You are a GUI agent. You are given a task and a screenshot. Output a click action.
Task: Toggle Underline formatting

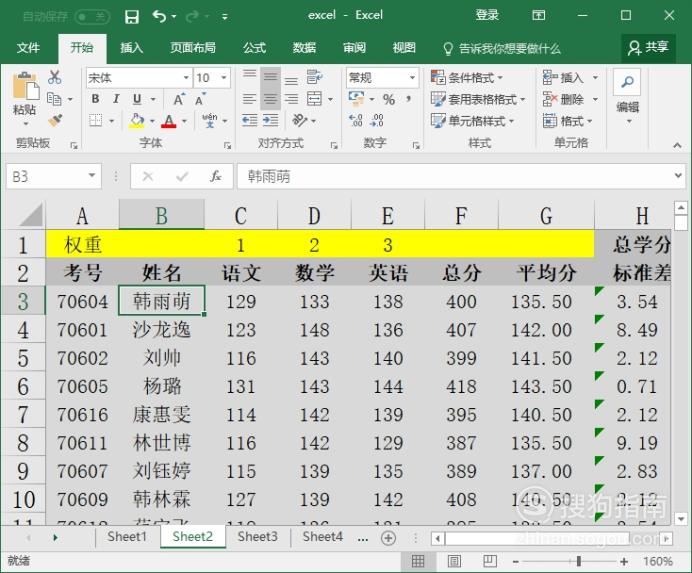pyautogui.click(x=137, y=99)
